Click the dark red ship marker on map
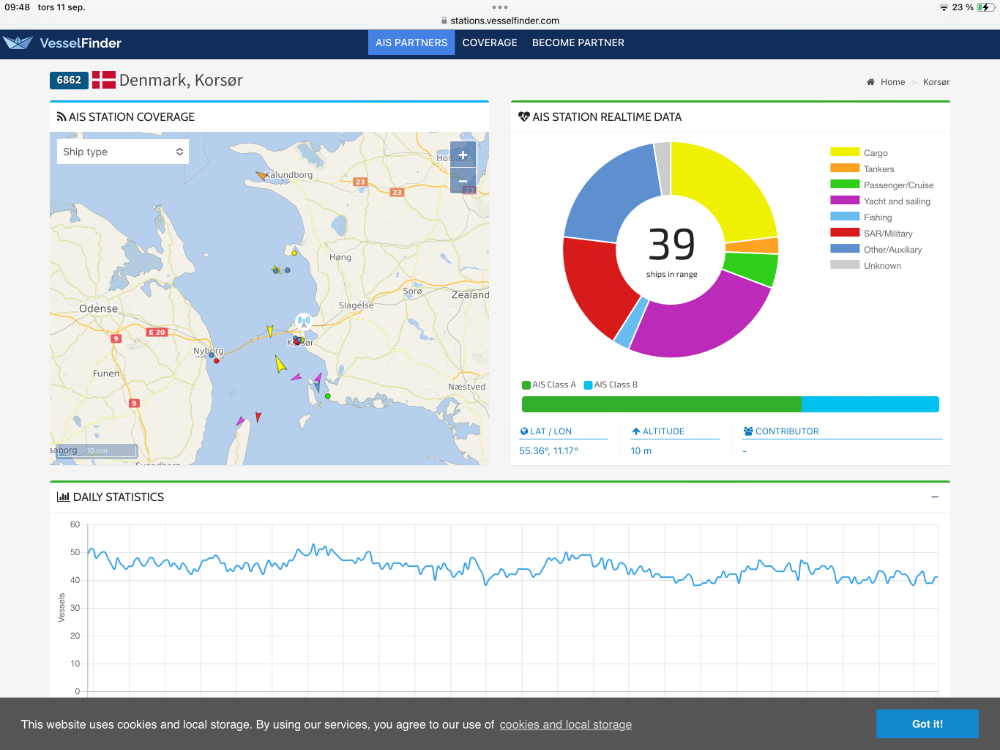 pos(258,416)
